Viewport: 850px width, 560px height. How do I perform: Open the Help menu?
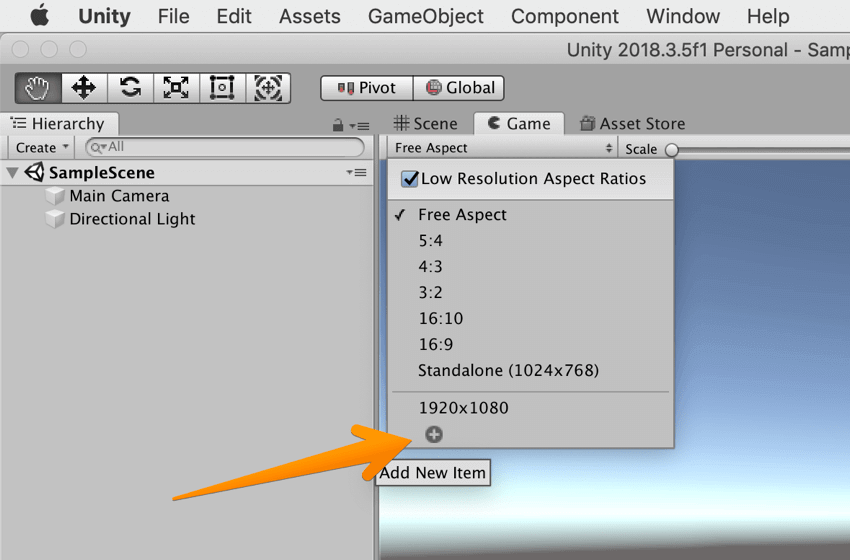click(768, 16)
